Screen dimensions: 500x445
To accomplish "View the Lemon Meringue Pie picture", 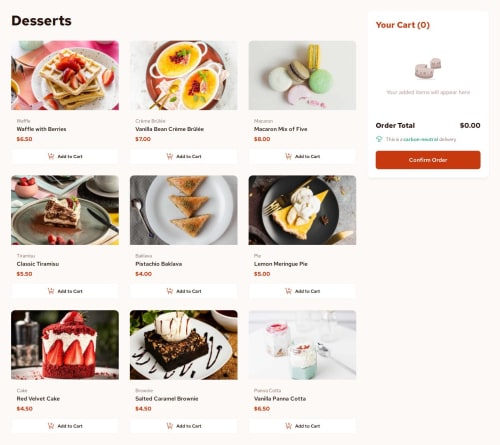I will (x=302, y=210).
